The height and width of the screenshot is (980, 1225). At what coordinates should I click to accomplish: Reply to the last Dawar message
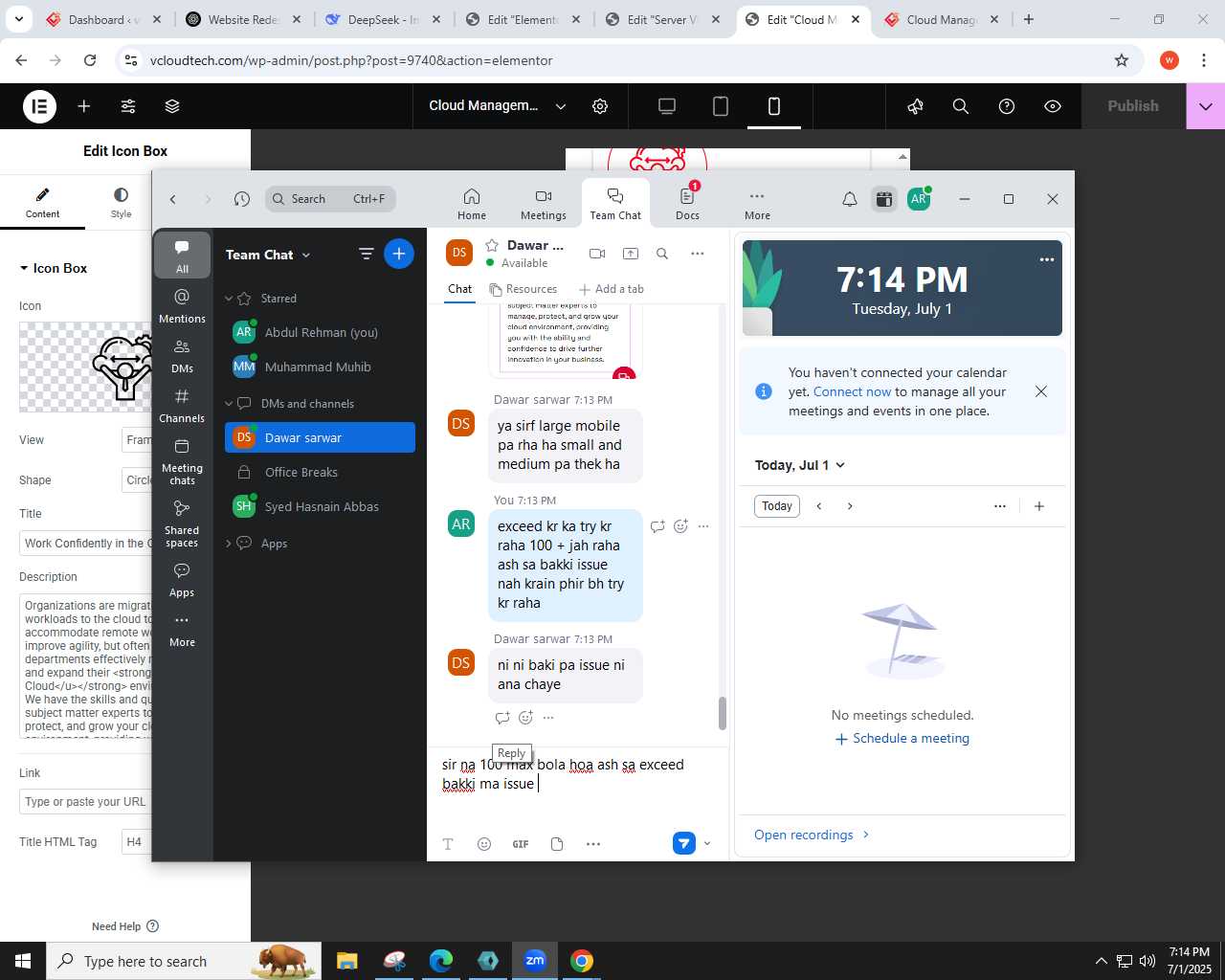click(502, 718)
